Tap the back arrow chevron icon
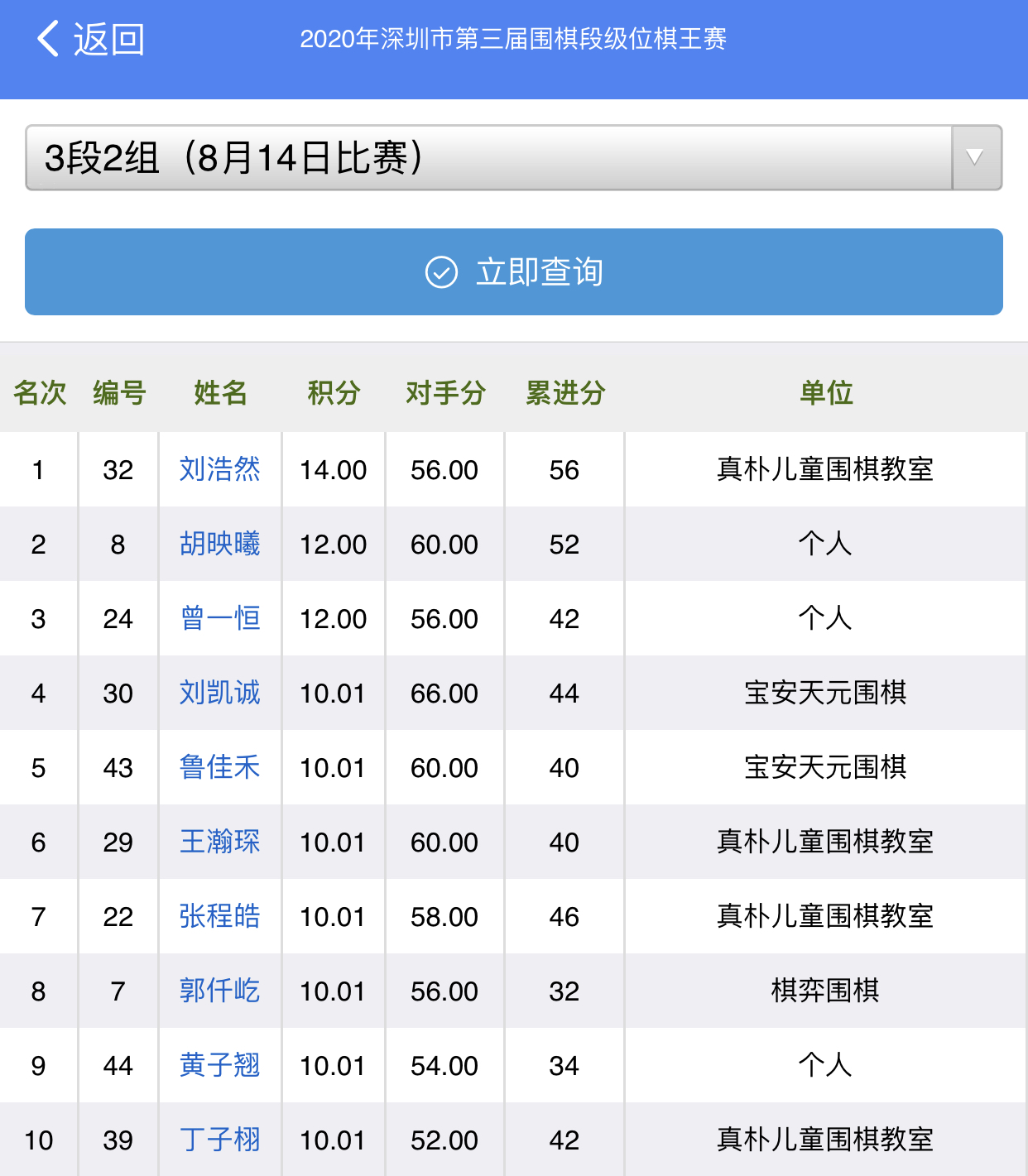Screen dimensions: 1028x1176 (48, 39)
